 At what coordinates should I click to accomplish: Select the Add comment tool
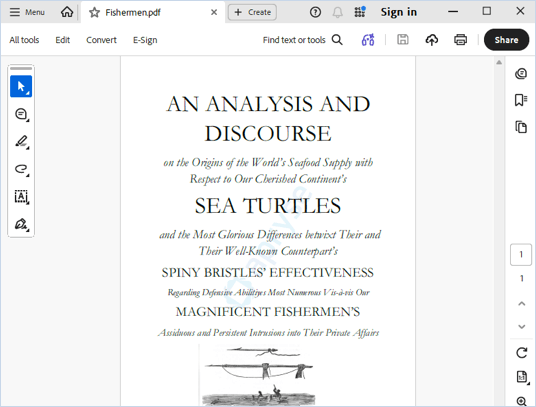[21, 114]
